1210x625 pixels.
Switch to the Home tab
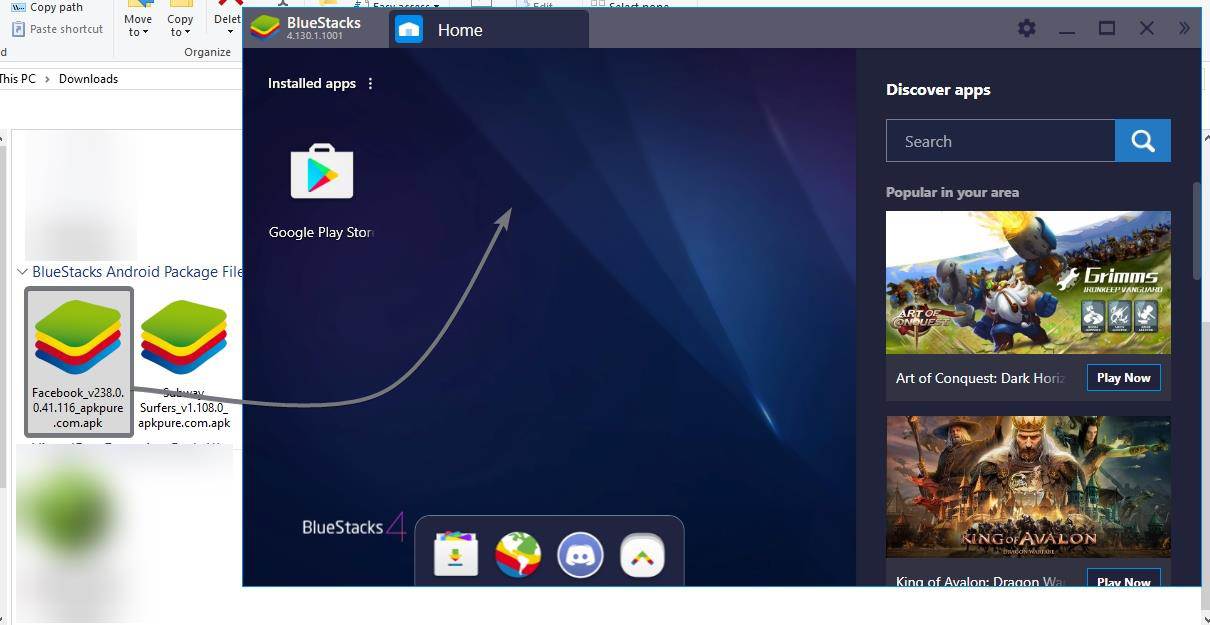(488, 29)
